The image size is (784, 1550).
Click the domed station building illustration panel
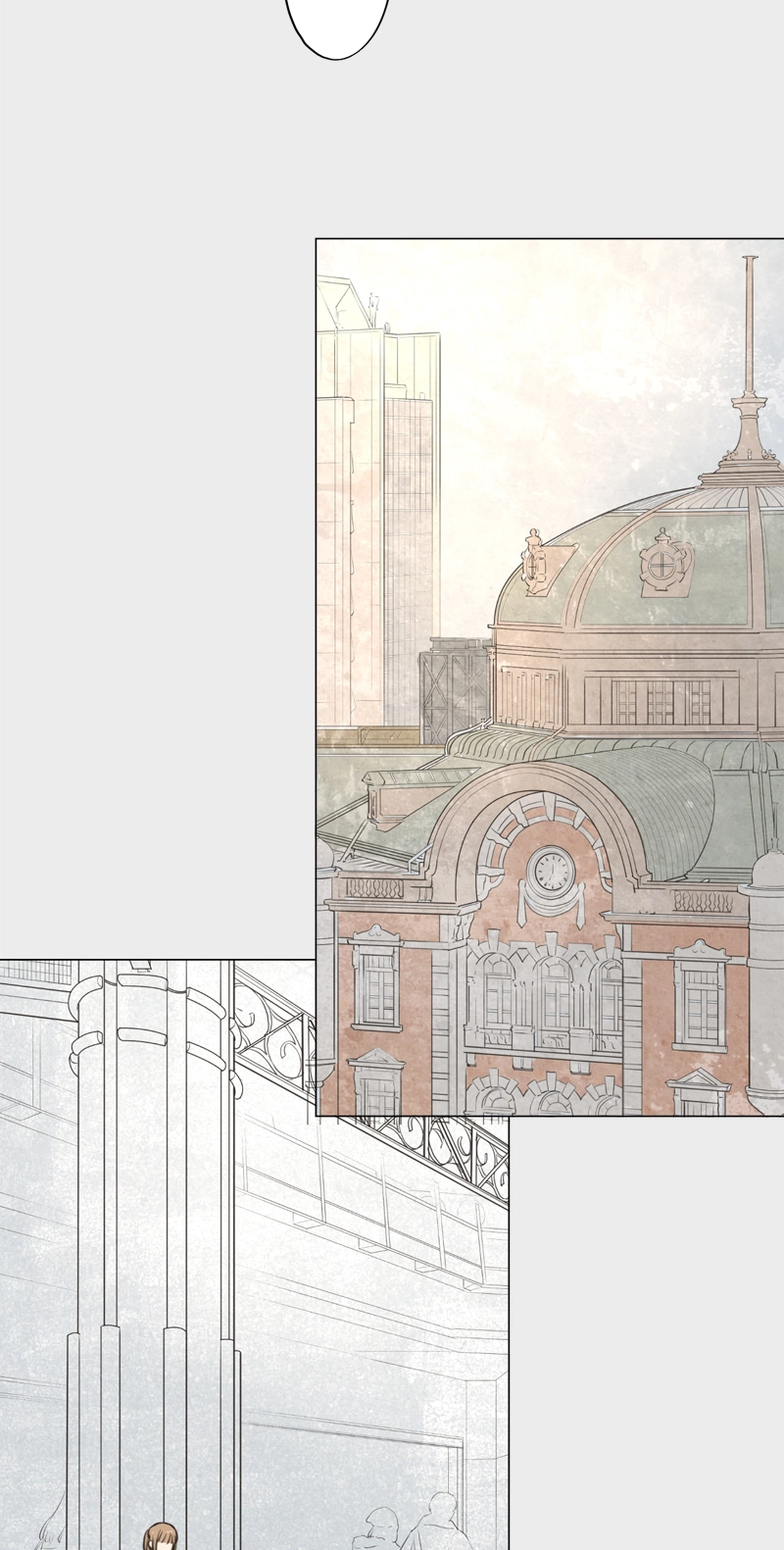coord(550,677)
